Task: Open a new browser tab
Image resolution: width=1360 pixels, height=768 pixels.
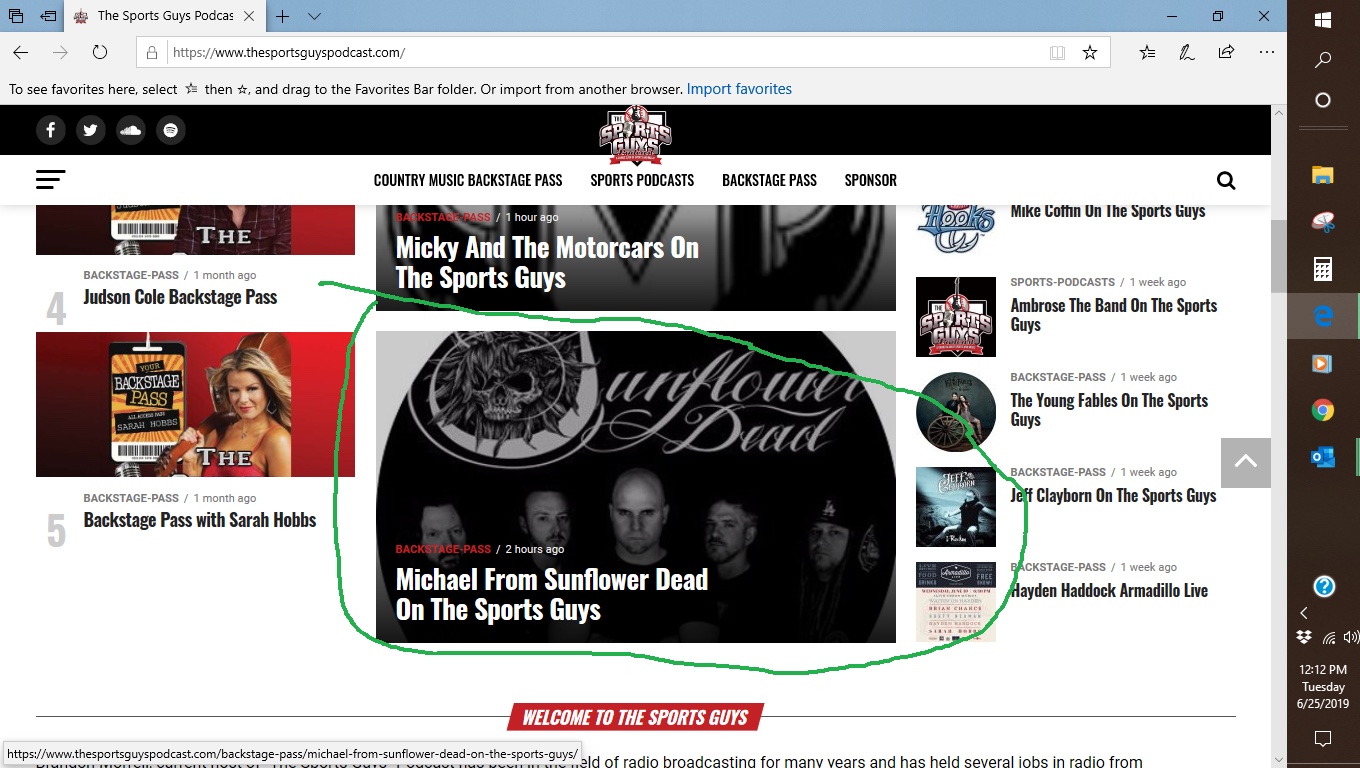Action: click(x=283, y=17)
